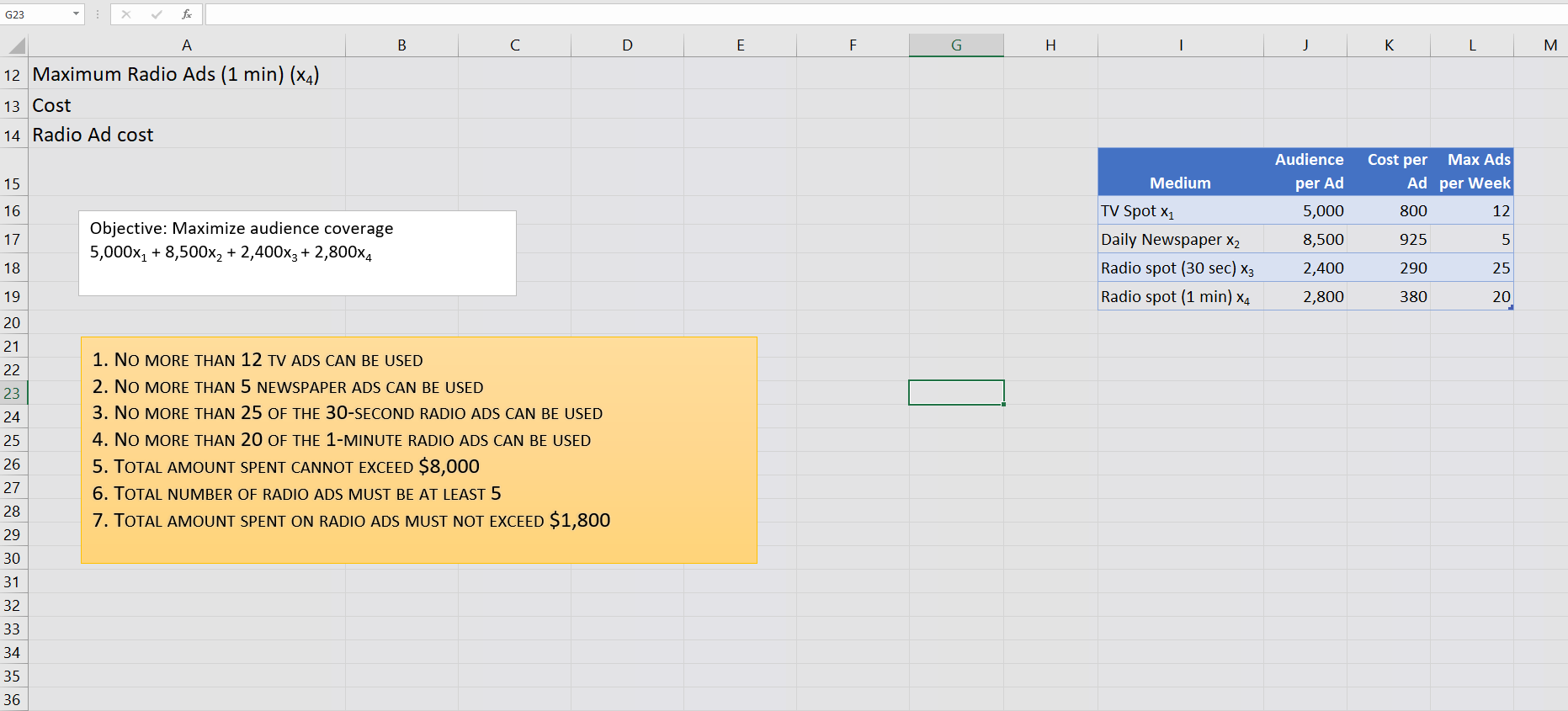Select column J header

pos(1305,45)
